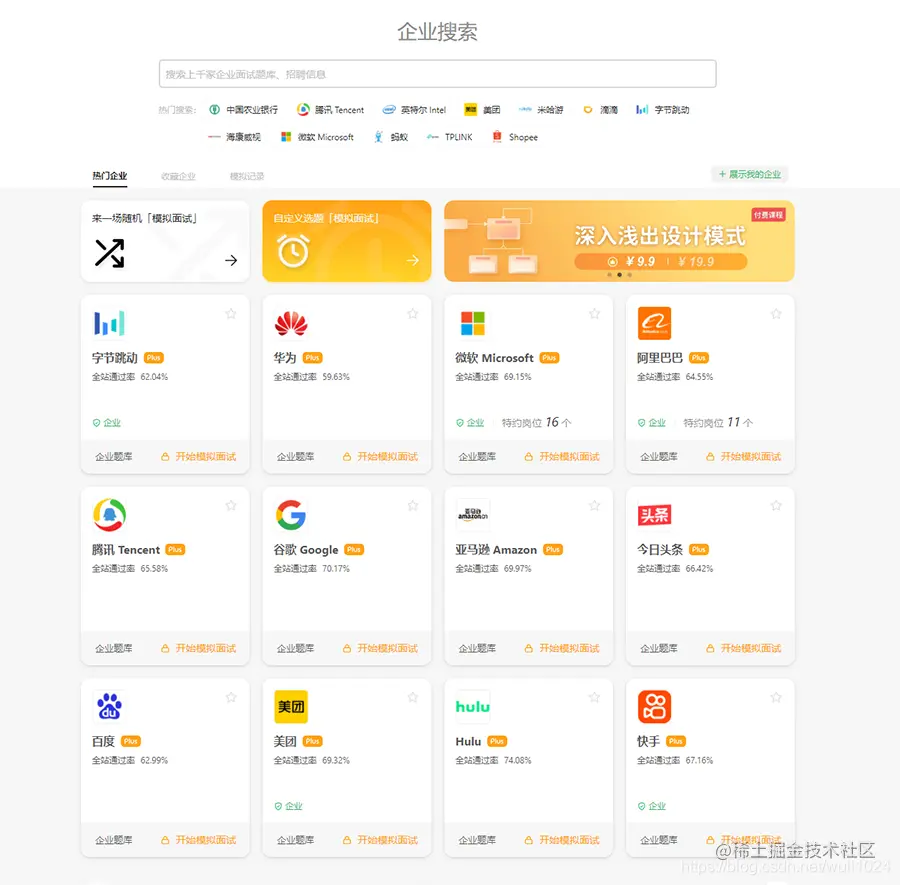Click 特约岗位 16 个 on Microsoft card
The height and width of the screenshot is (885, 900).
point(537,423)
